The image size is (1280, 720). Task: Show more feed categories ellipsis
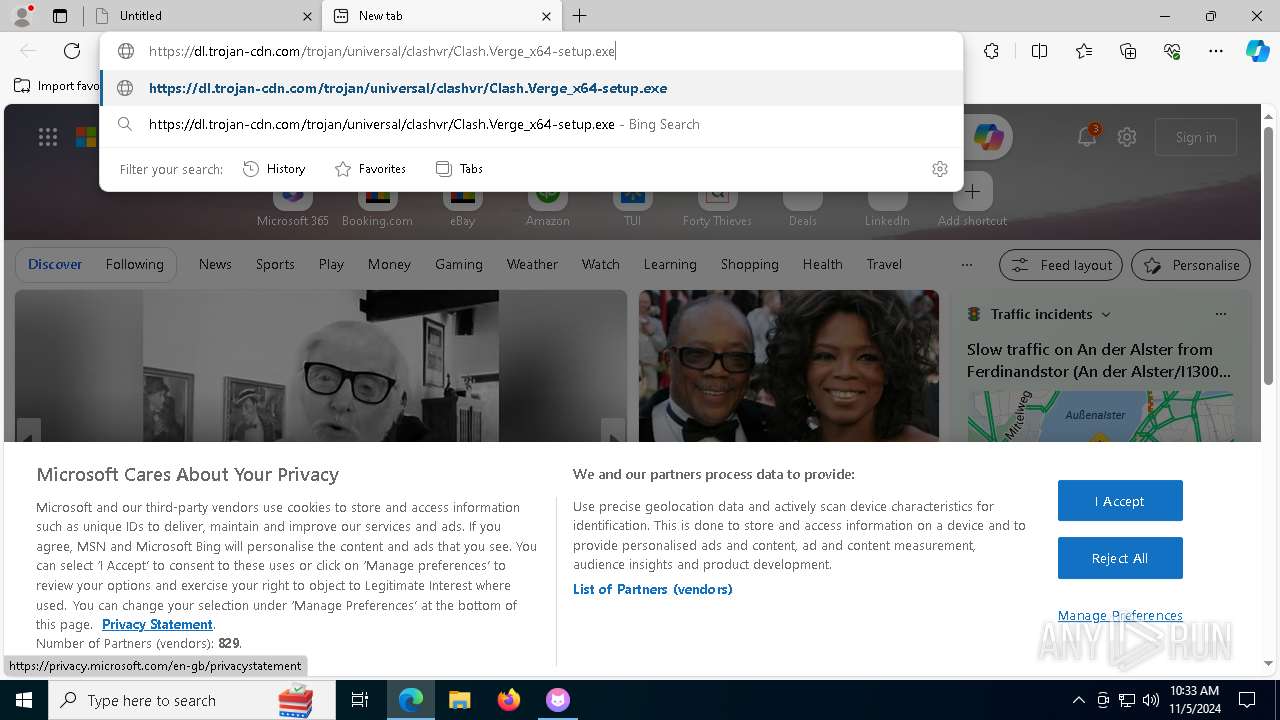click(966, 265)
